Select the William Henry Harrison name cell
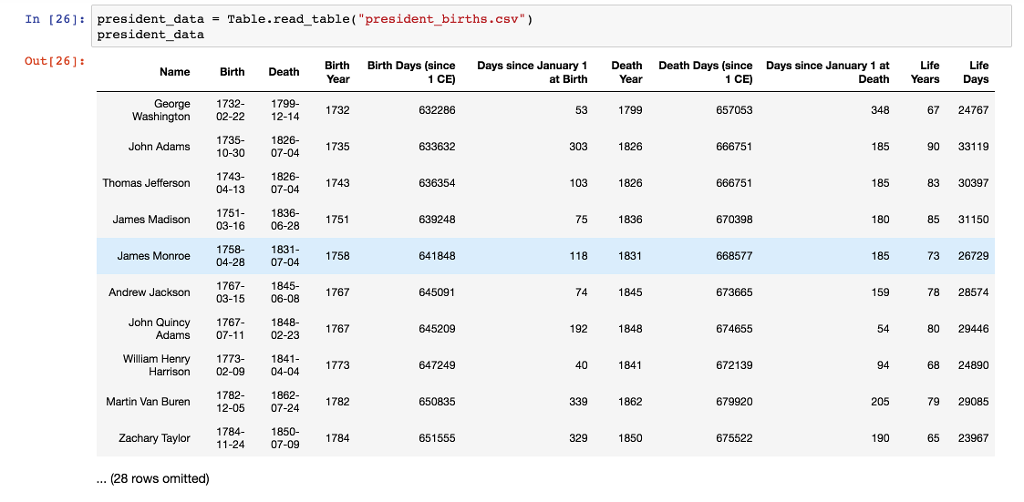 [x=157, y=366]
